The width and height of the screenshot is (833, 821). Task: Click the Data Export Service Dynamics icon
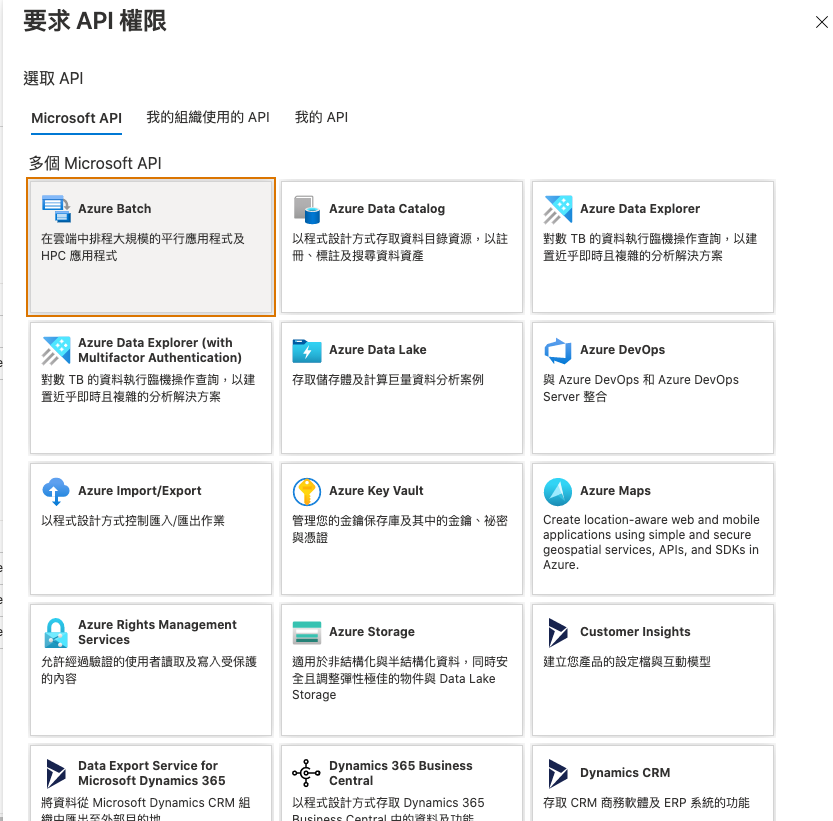pyautogui.click(x=56, y=774)
